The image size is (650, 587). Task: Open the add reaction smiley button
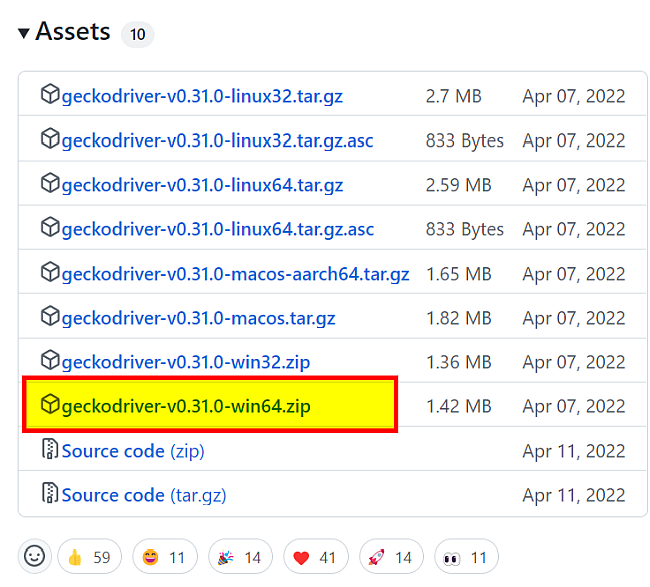pos(34,556)
